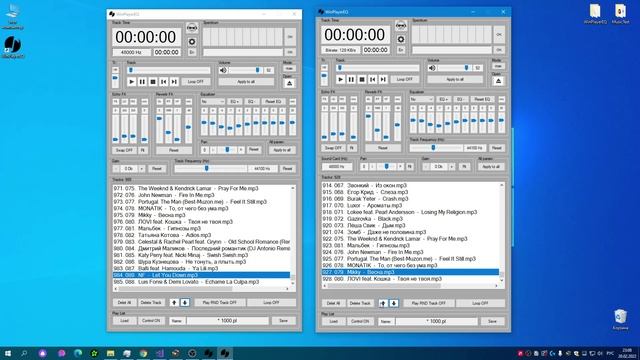This screenshot has height=360, width=640.
Task: Skip to previous track in left window
Action: coord(163,82)
